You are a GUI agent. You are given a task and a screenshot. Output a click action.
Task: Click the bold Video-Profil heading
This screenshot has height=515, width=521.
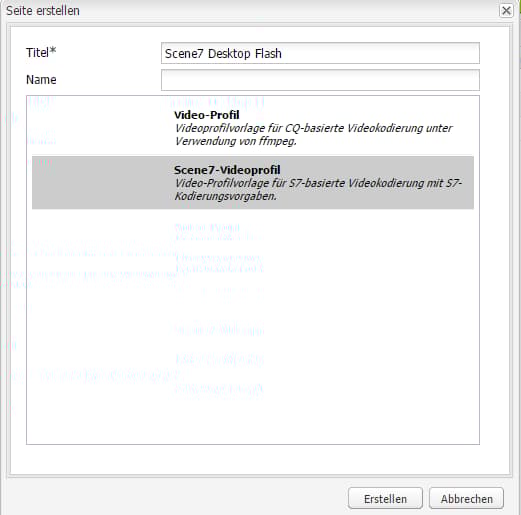coord(207,115)
